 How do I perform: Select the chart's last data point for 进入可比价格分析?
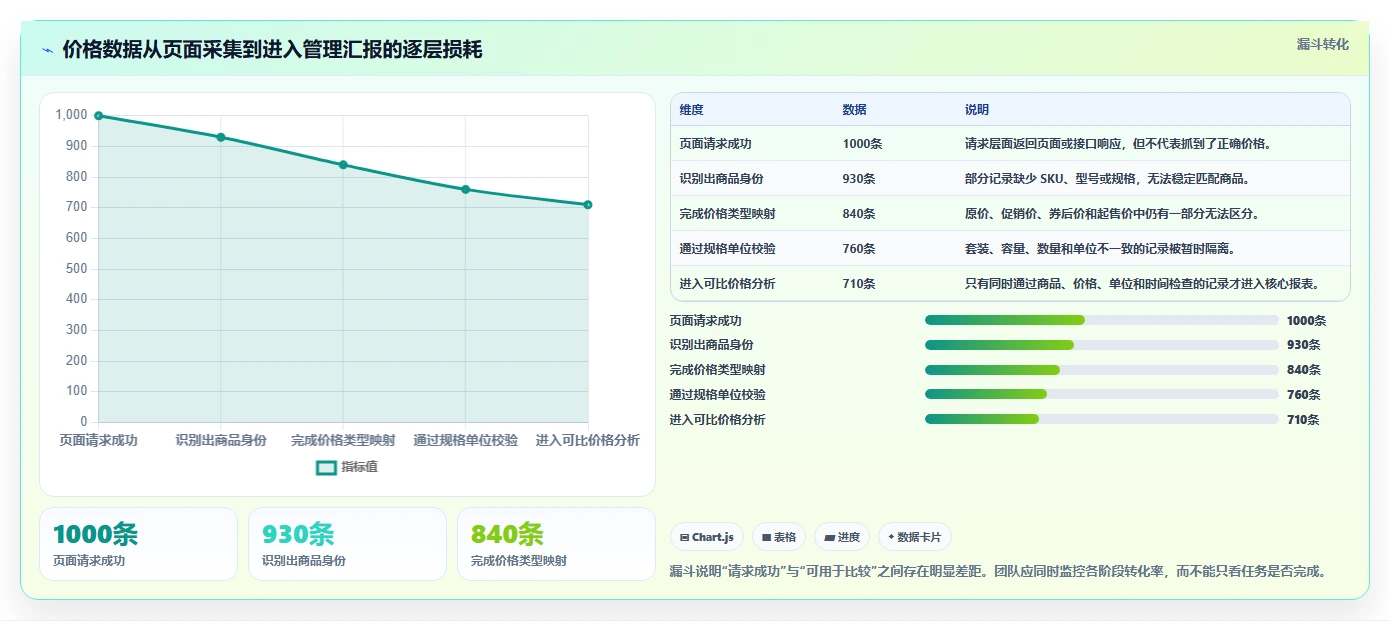[x=588, y=205]
